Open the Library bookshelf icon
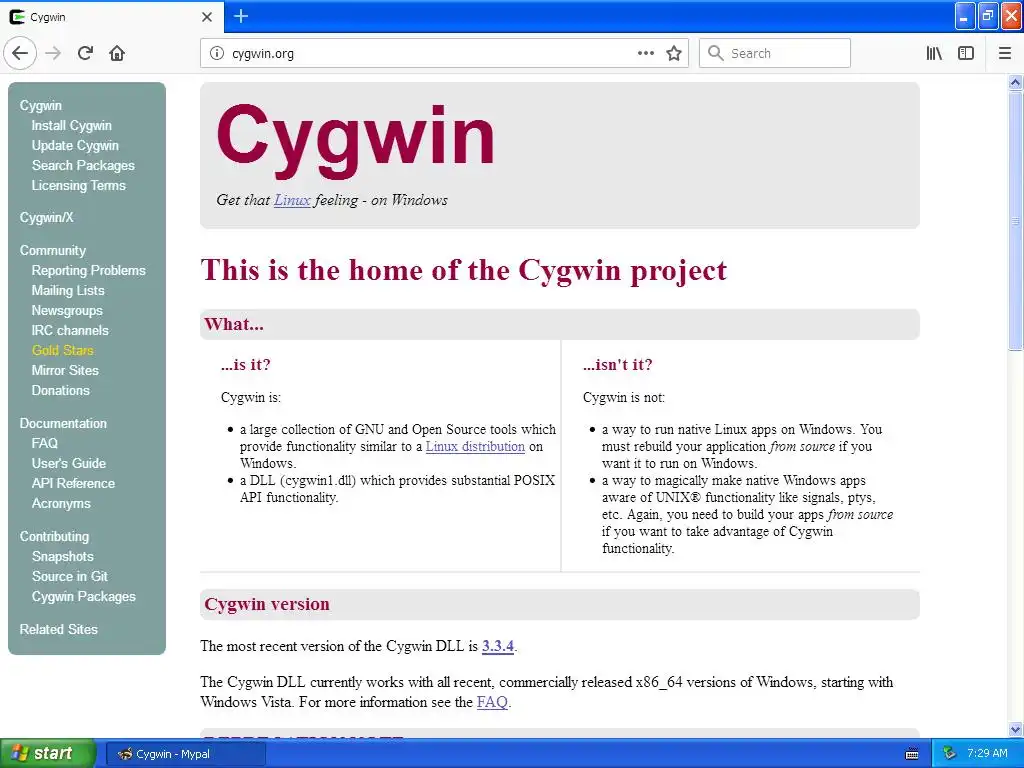The height and width of the screenshot is (768, 1024). tap(934, 54)
